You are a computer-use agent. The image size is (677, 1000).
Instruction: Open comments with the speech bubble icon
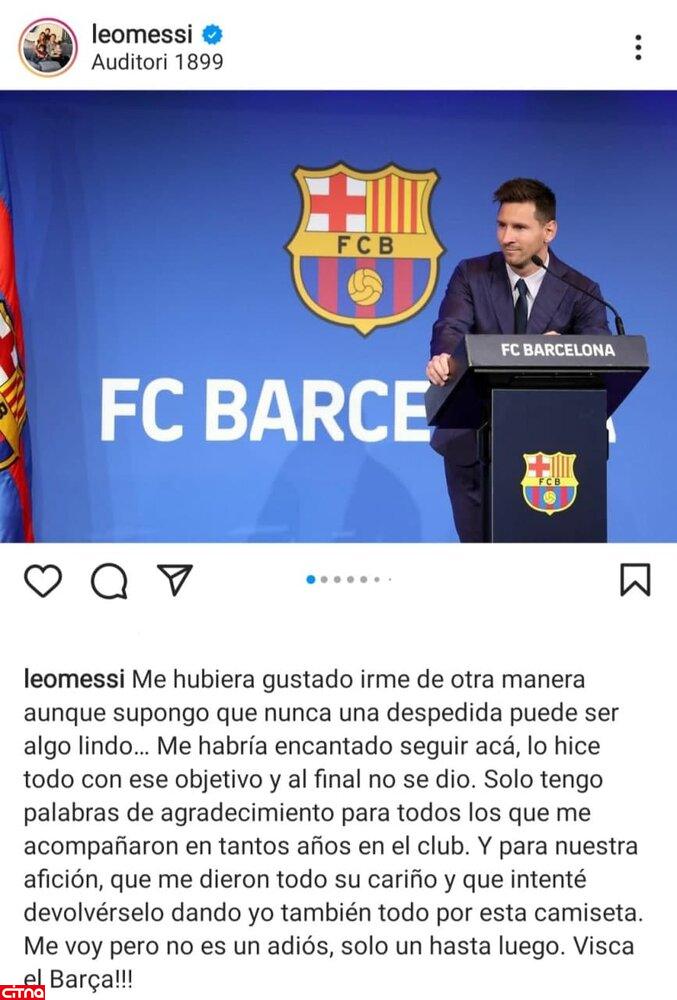pyautogui.click(x=108, y=580)
